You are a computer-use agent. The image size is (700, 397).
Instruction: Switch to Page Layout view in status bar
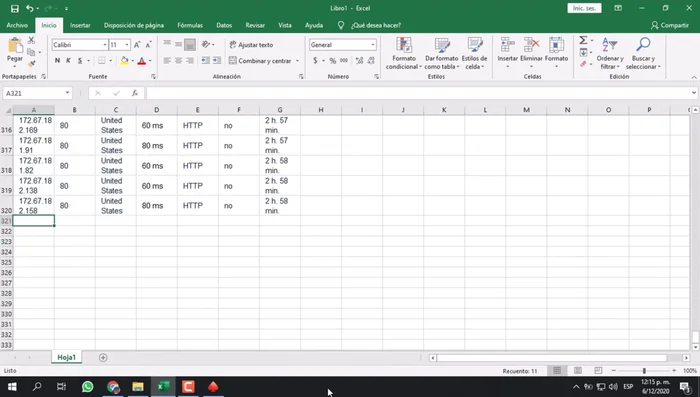point(578,371)
